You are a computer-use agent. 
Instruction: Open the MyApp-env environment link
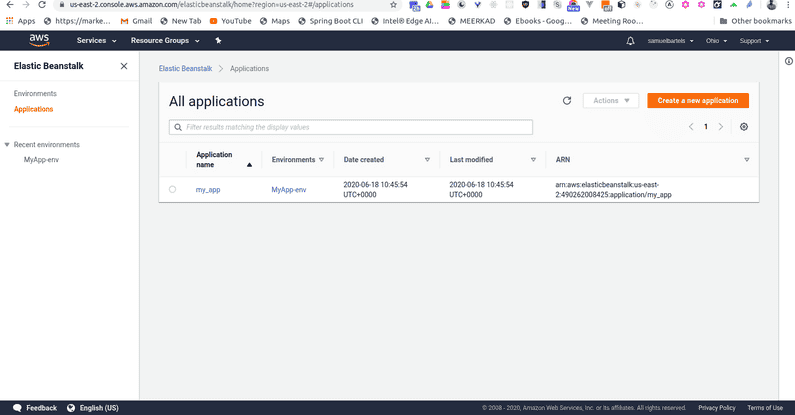pyautogui.click(x=288, y=190)
